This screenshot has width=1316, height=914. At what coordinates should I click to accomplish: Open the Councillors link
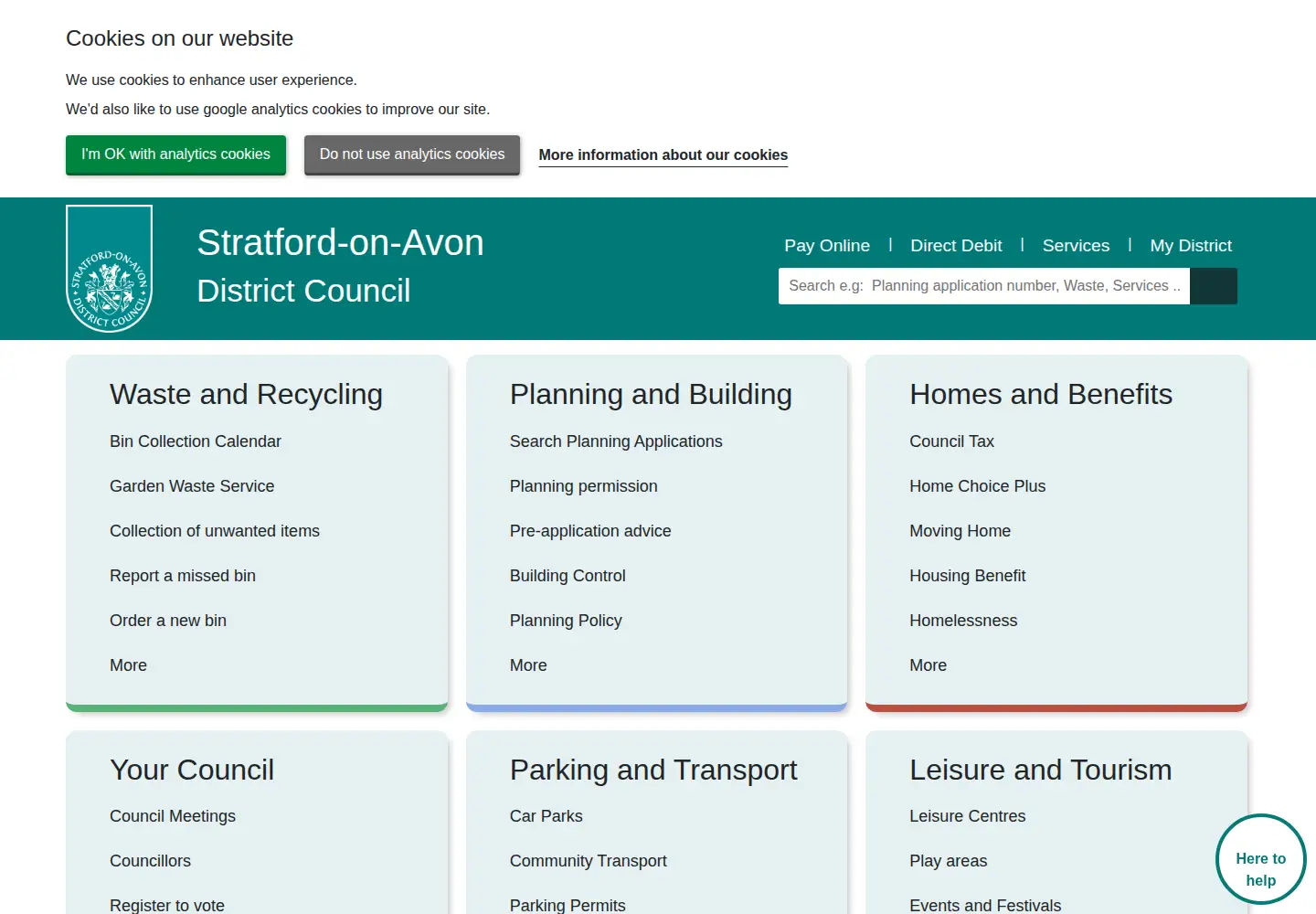(150, 861)
